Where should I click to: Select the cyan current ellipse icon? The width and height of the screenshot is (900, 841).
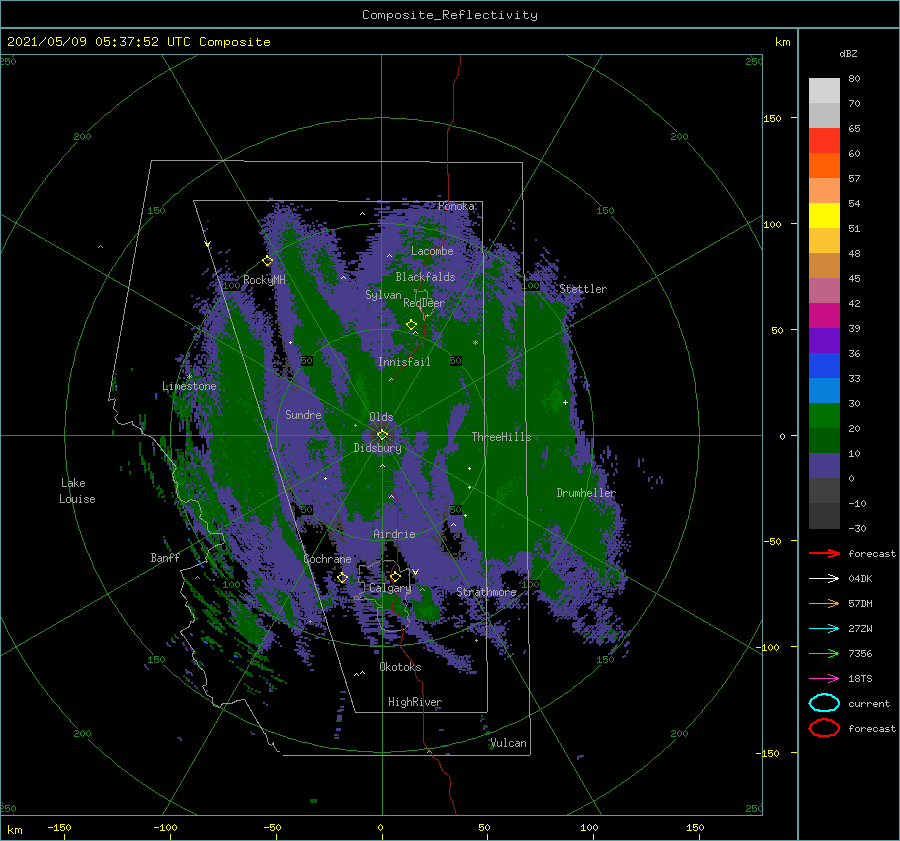tap(824, 703)
